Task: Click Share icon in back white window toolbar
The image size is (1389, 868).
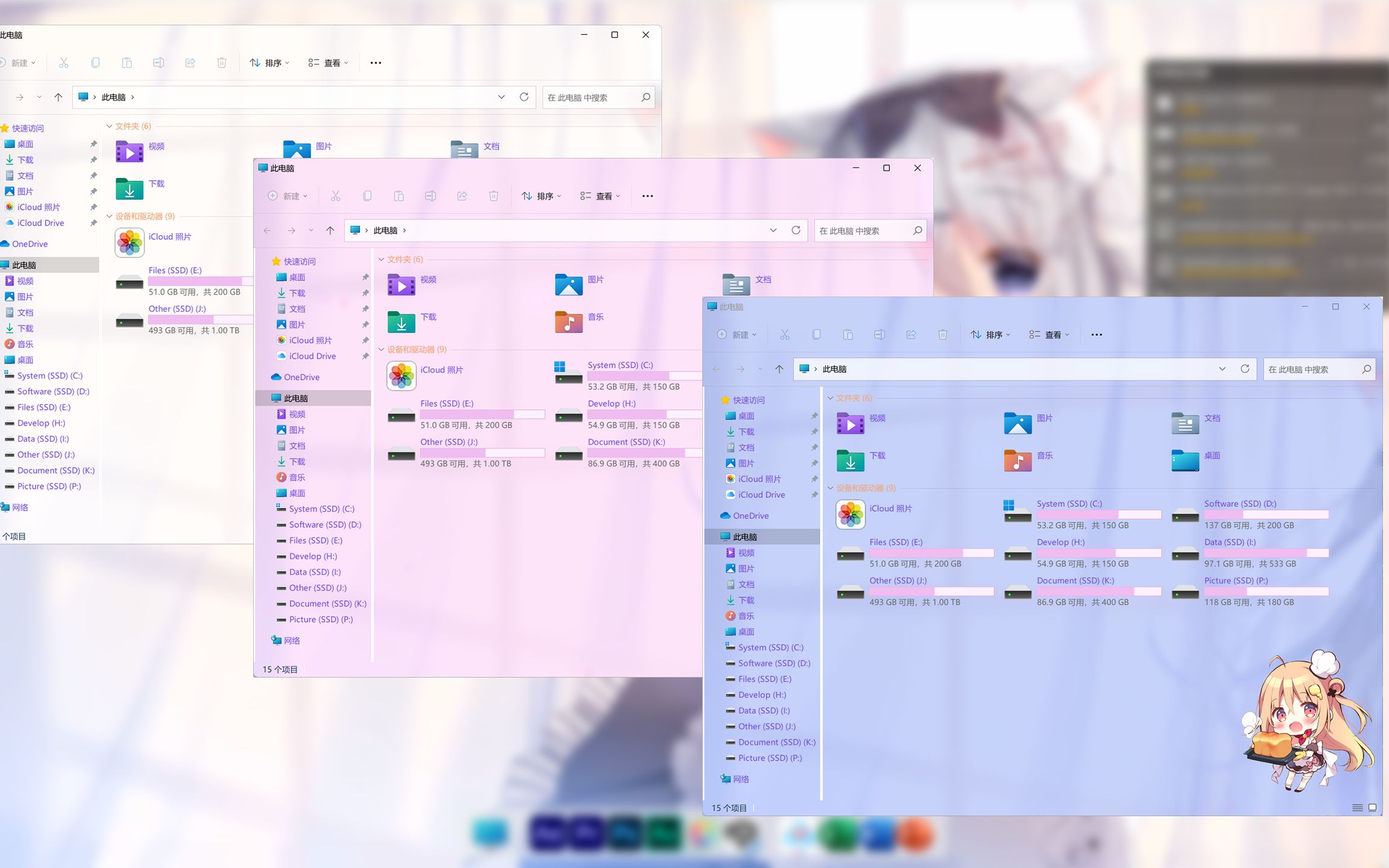Action: (x=190, y=63)
